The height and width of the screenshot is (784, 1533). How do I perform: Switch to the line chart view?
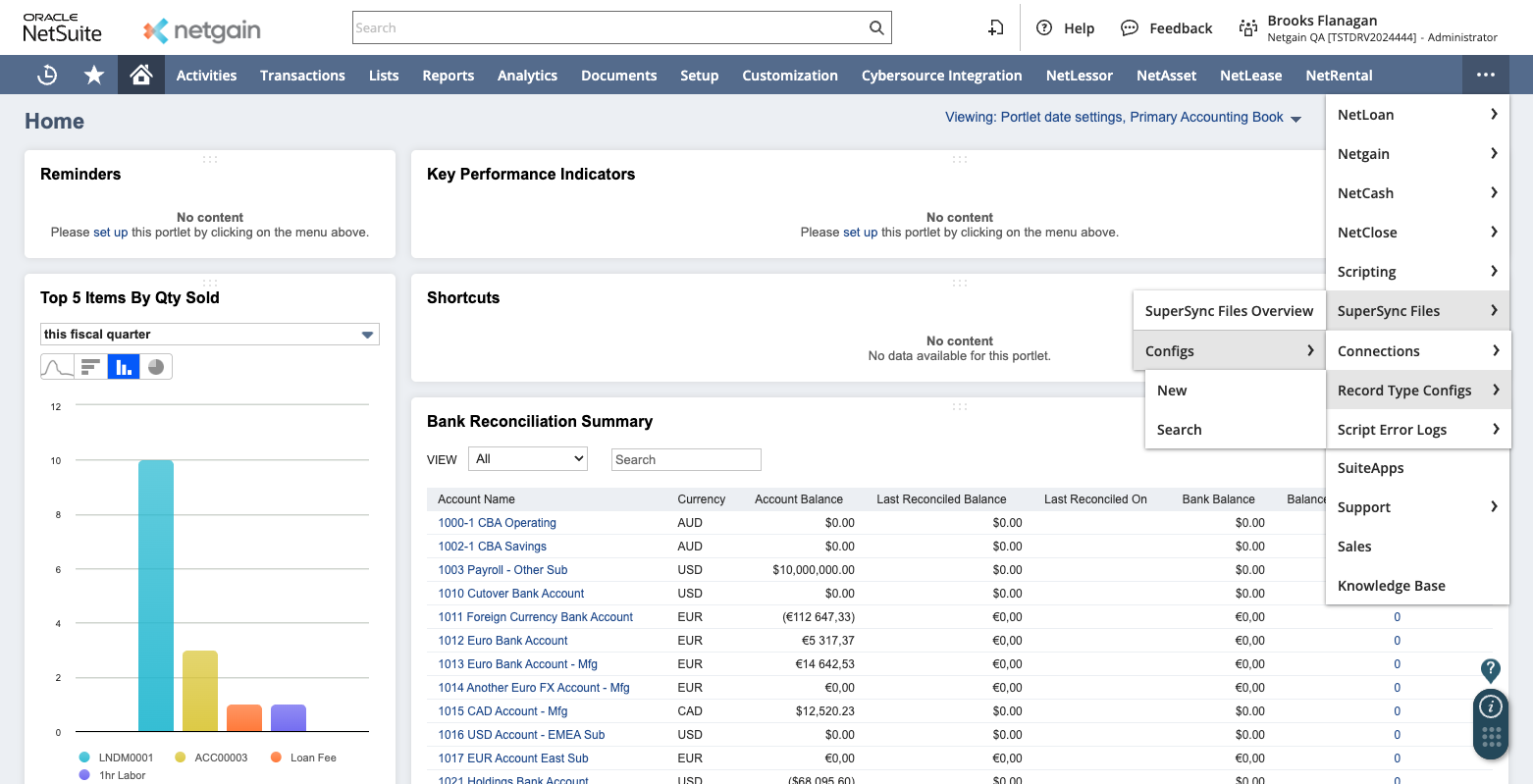57,367
